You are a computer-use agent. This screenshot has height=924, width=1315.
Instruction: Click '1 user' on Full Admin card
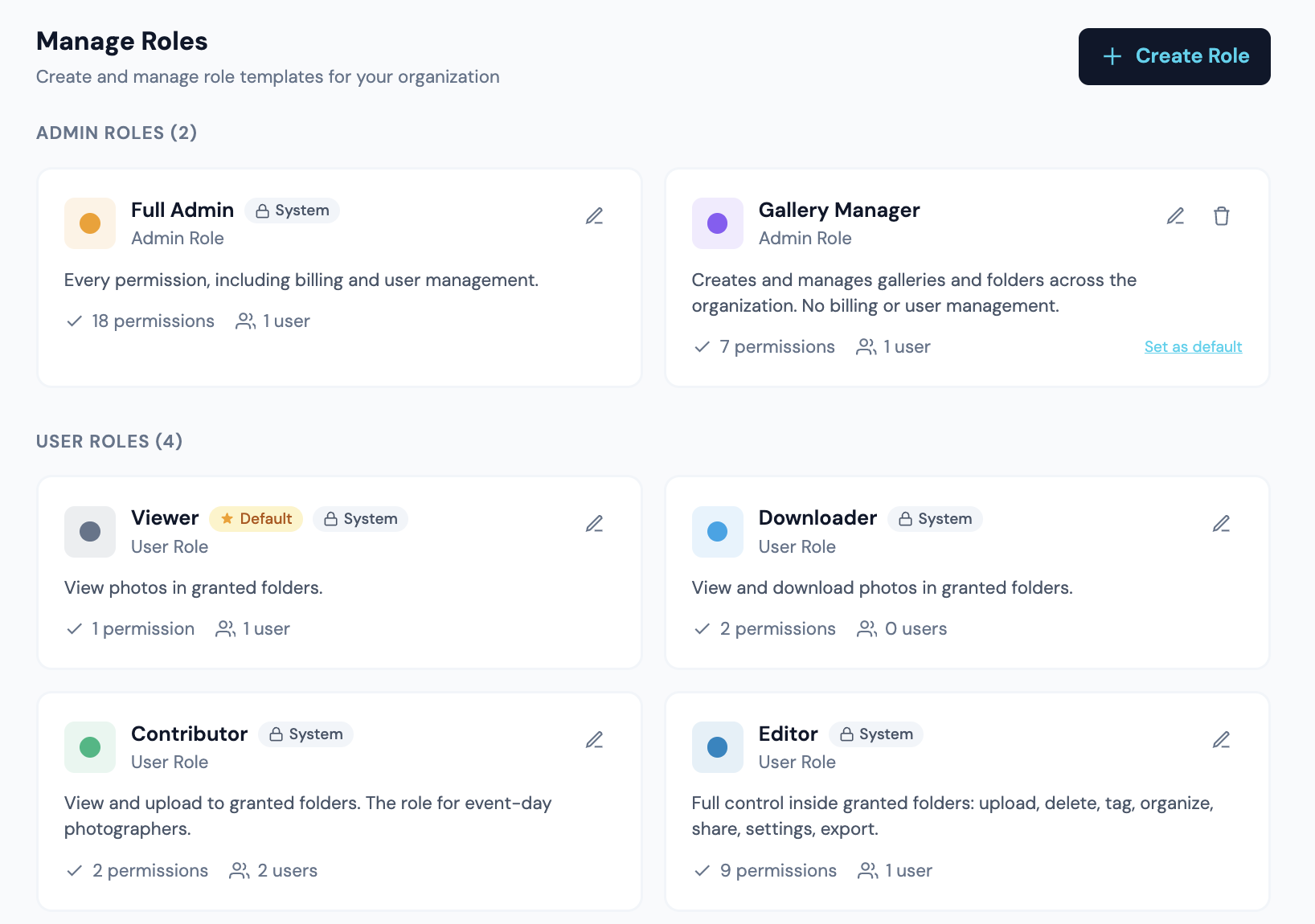272,321
